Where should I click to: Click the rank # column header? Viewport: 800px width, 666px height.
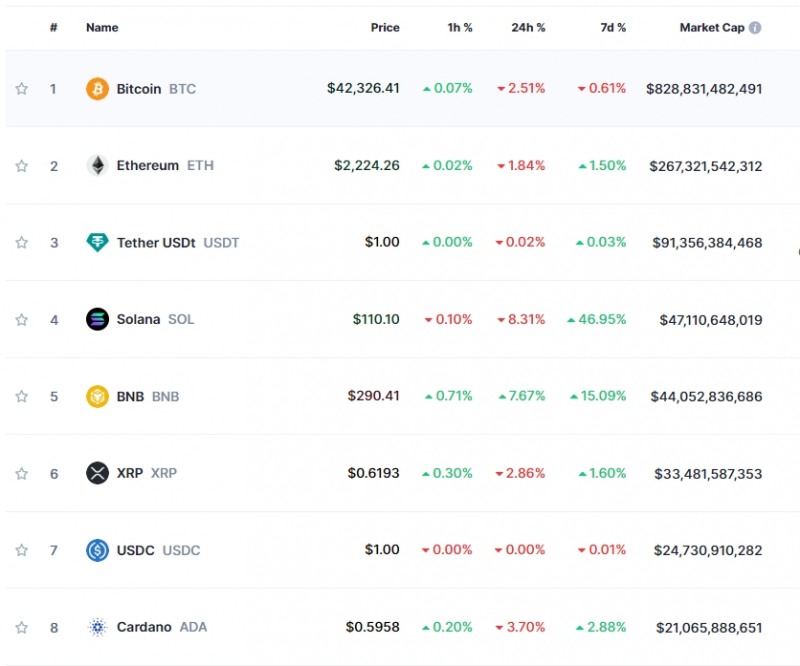[54, 28]
